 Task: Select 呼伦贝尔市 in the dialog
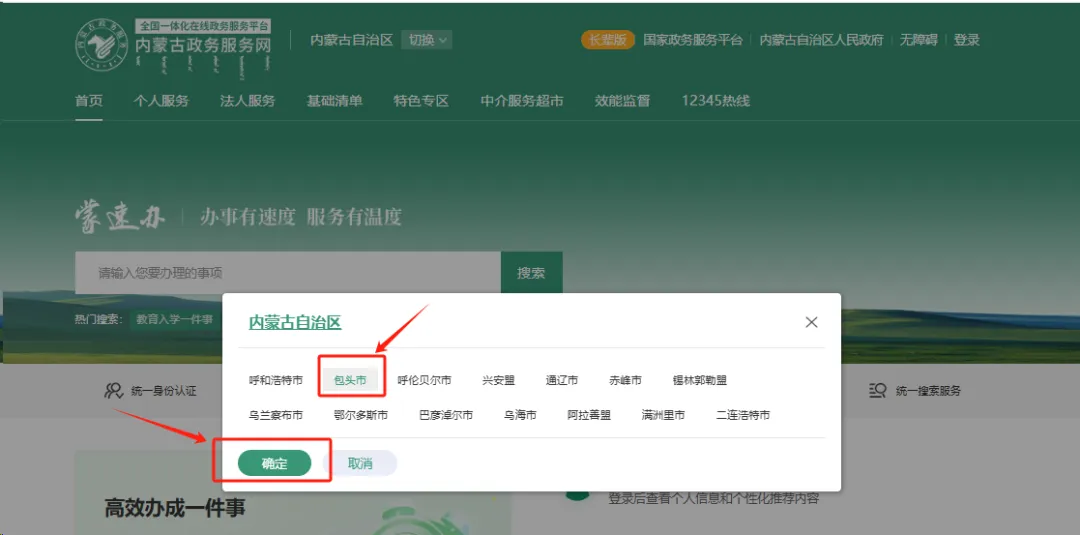(424, 380)
